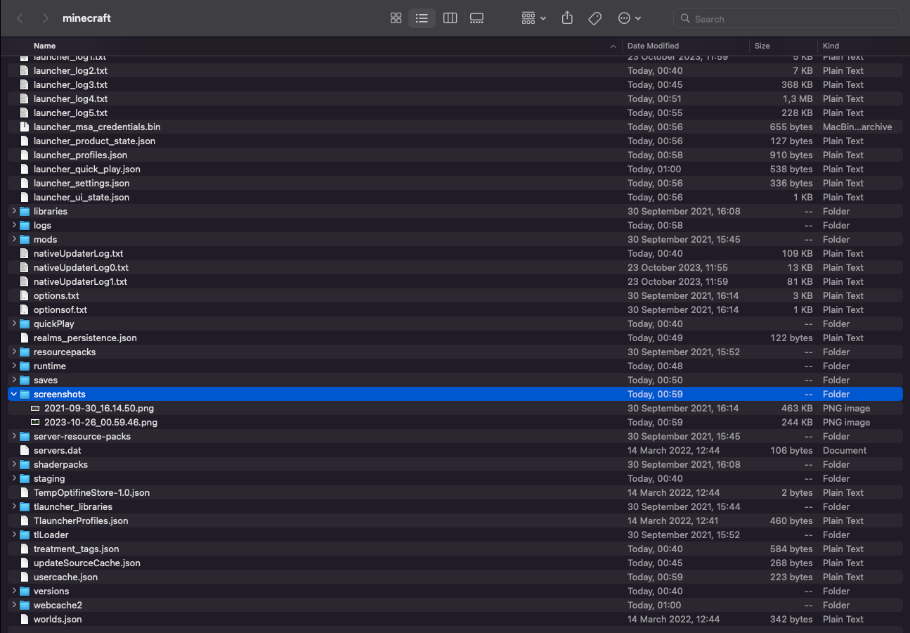The image size is (910, 633).
Task: Expand the versions folder
Action: (x=14, y=591)
